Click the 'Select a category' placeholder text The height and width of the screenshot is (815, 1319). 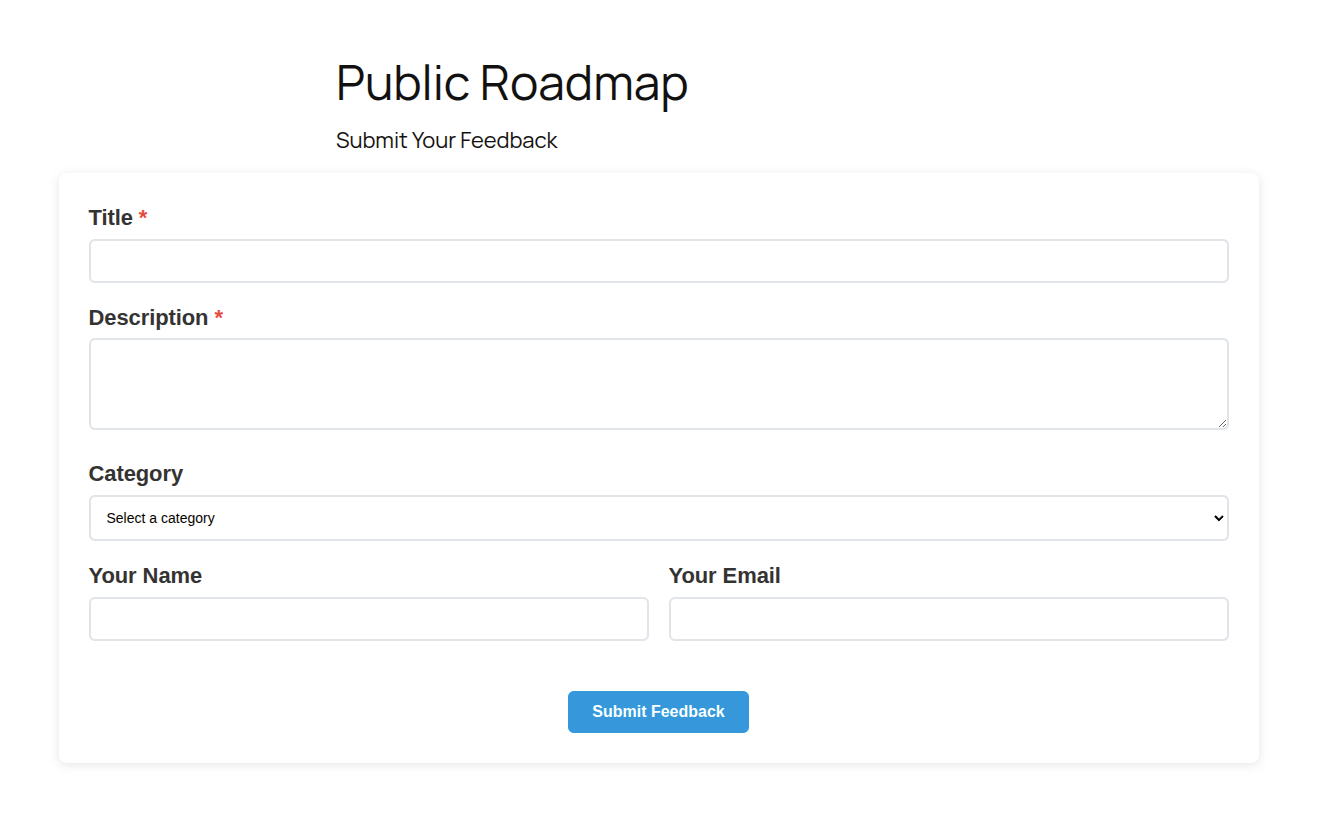click(161, 518)
